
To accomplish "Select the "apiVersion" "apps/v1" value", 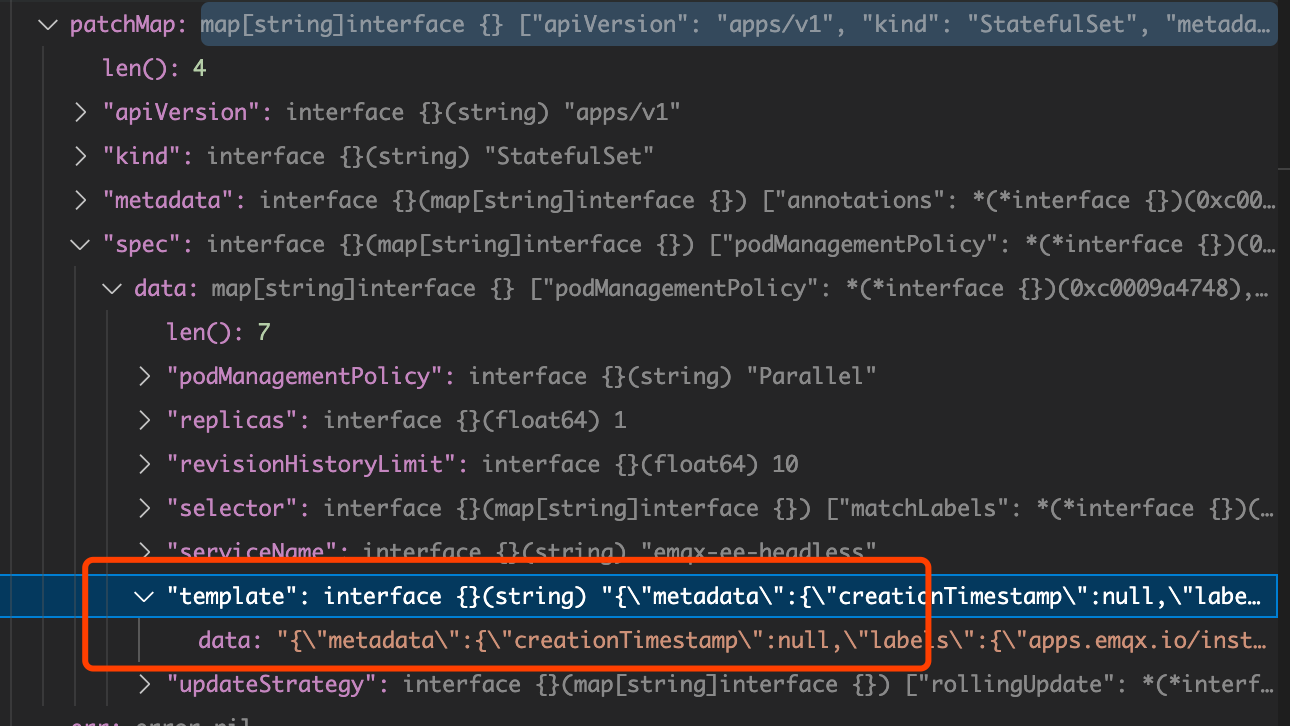I will click(x=621, y=112).
